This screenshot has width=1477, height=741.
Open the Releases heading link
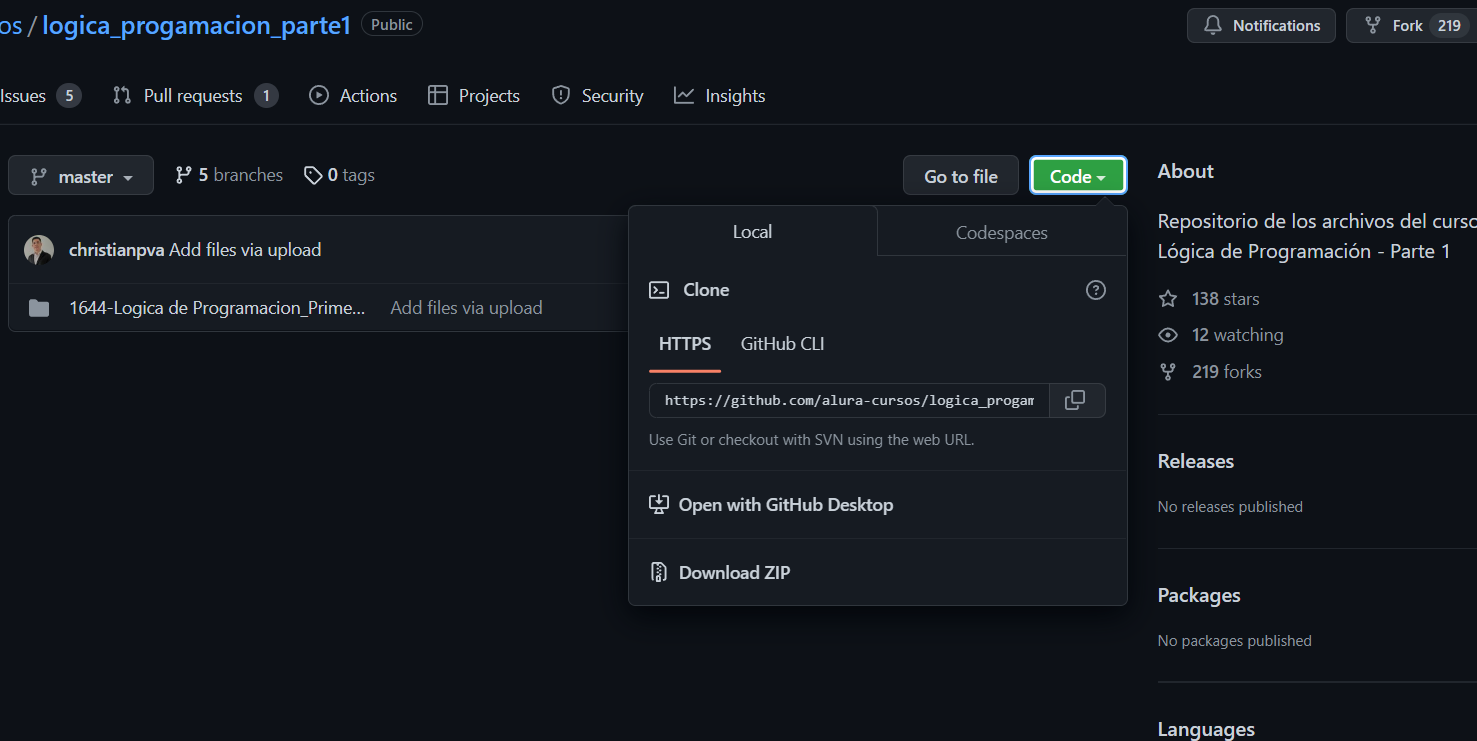coord(1196,461)
